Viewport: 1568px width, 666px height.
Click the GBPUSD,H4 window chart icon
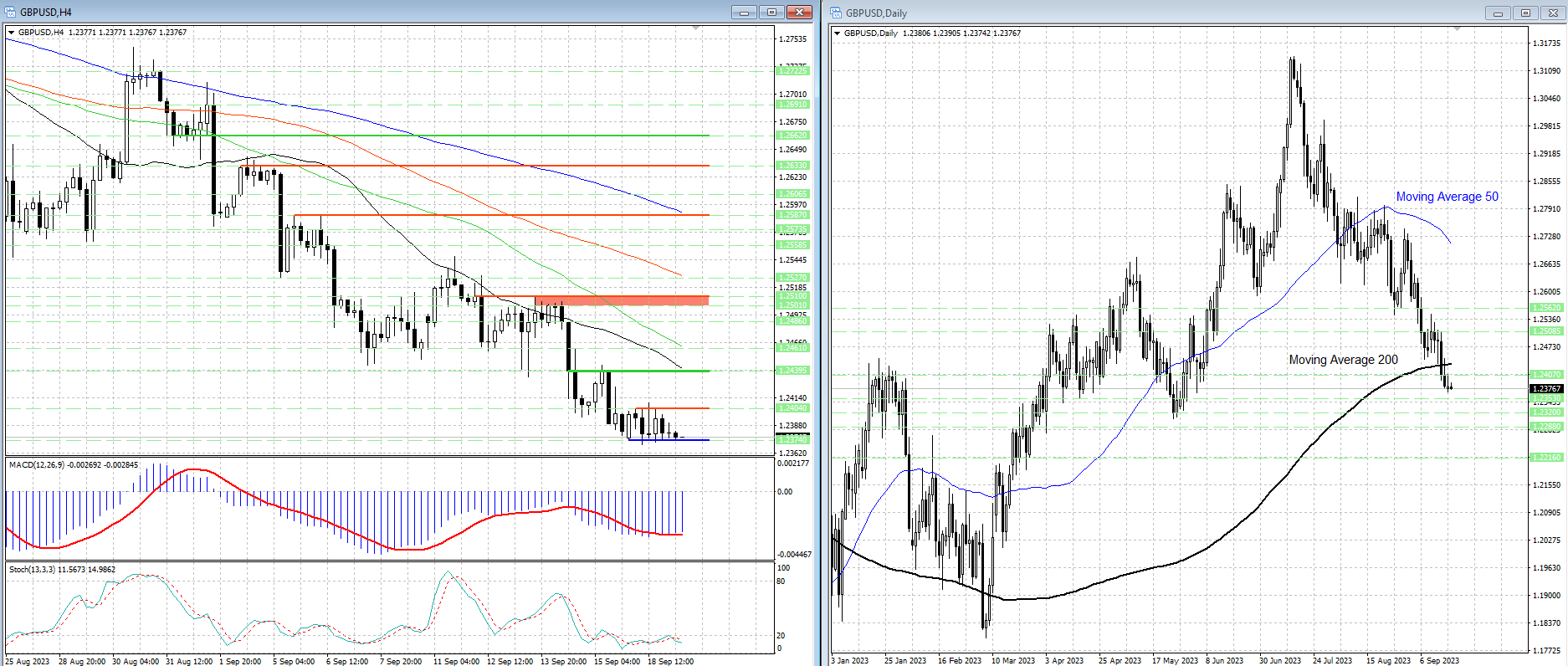click(10, 12)
